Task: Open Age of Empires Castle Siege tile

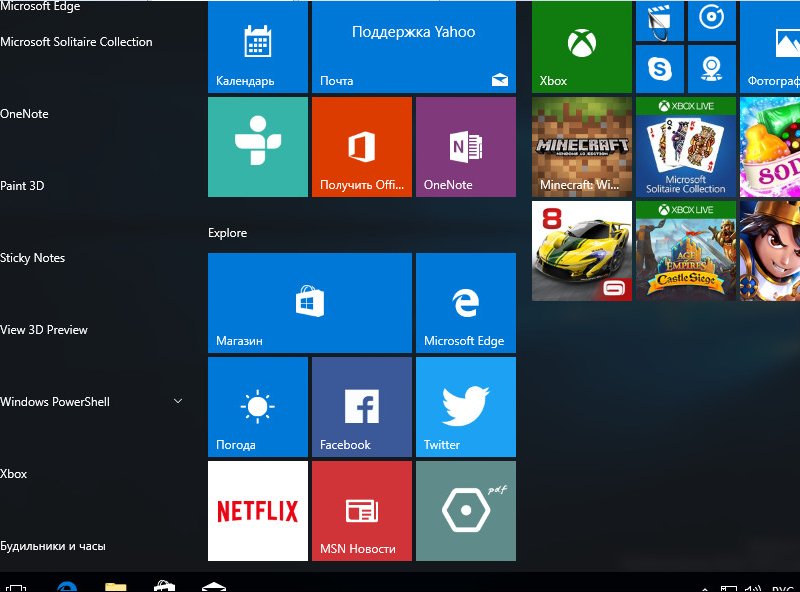Action: (686, 251)
